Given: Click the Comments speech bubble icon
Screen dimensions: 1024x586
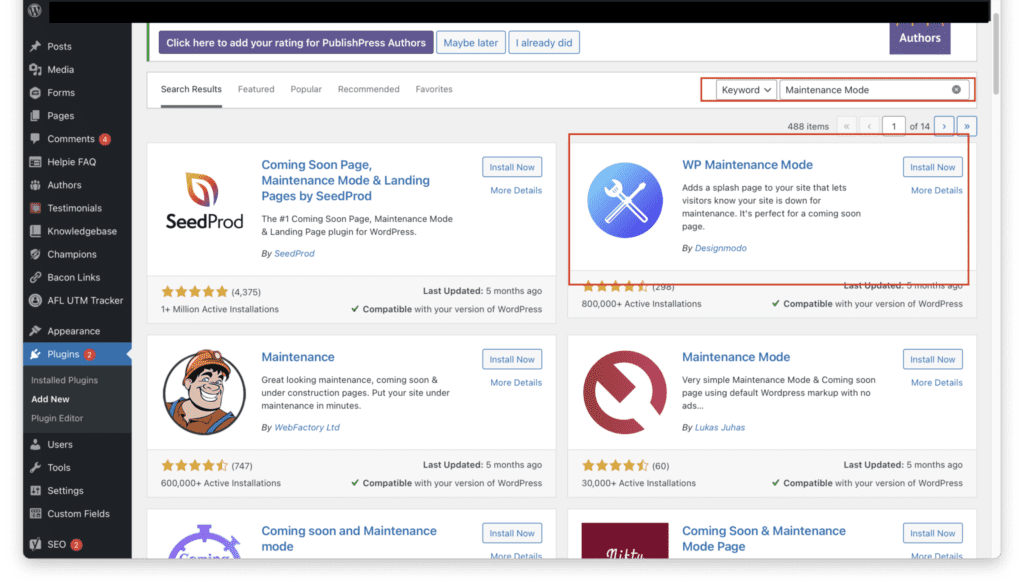Looking at the screenshot, I should coord(36,139).
